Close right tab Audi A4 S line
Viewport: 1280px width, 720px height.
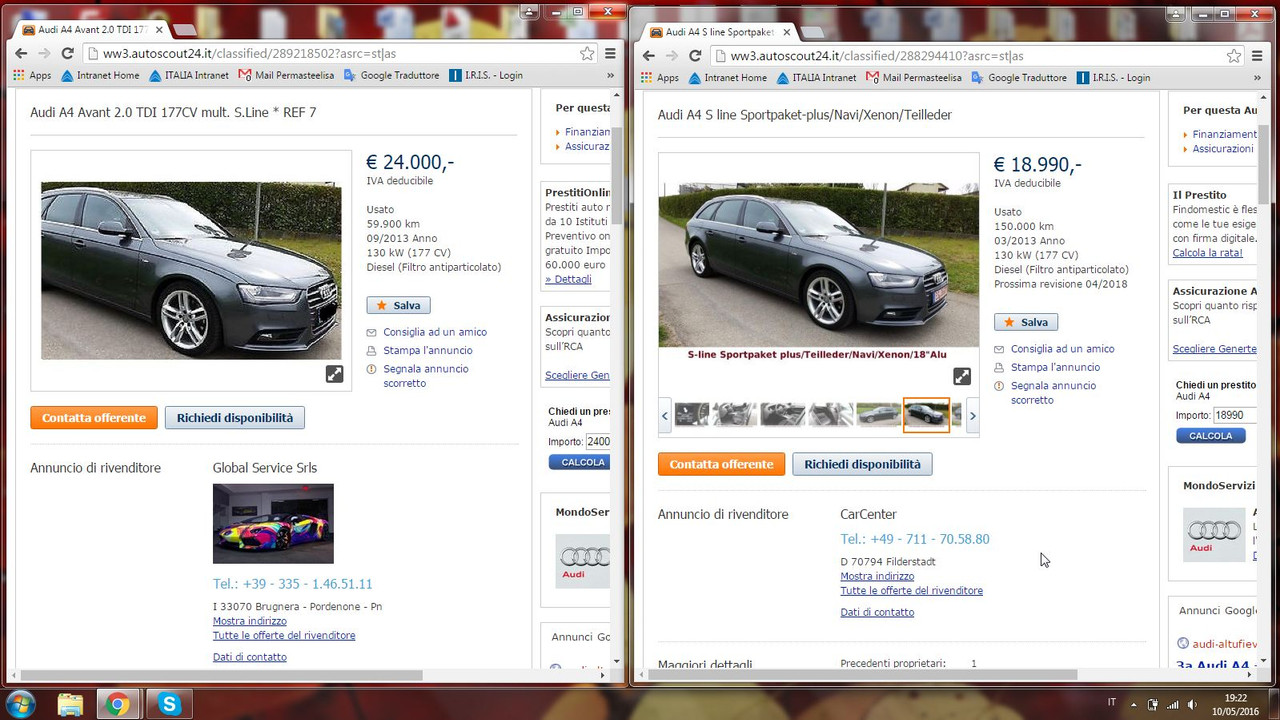[786, 32]
